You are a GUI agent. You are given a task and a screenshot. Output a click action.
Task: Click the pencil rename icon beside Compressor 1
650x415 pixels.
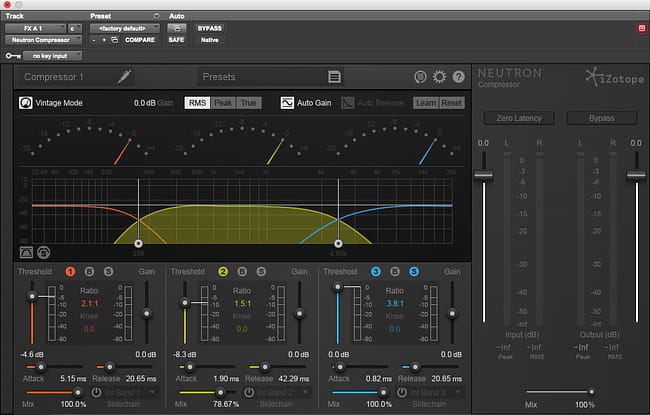pyautogui.click(x=124, y=77)
